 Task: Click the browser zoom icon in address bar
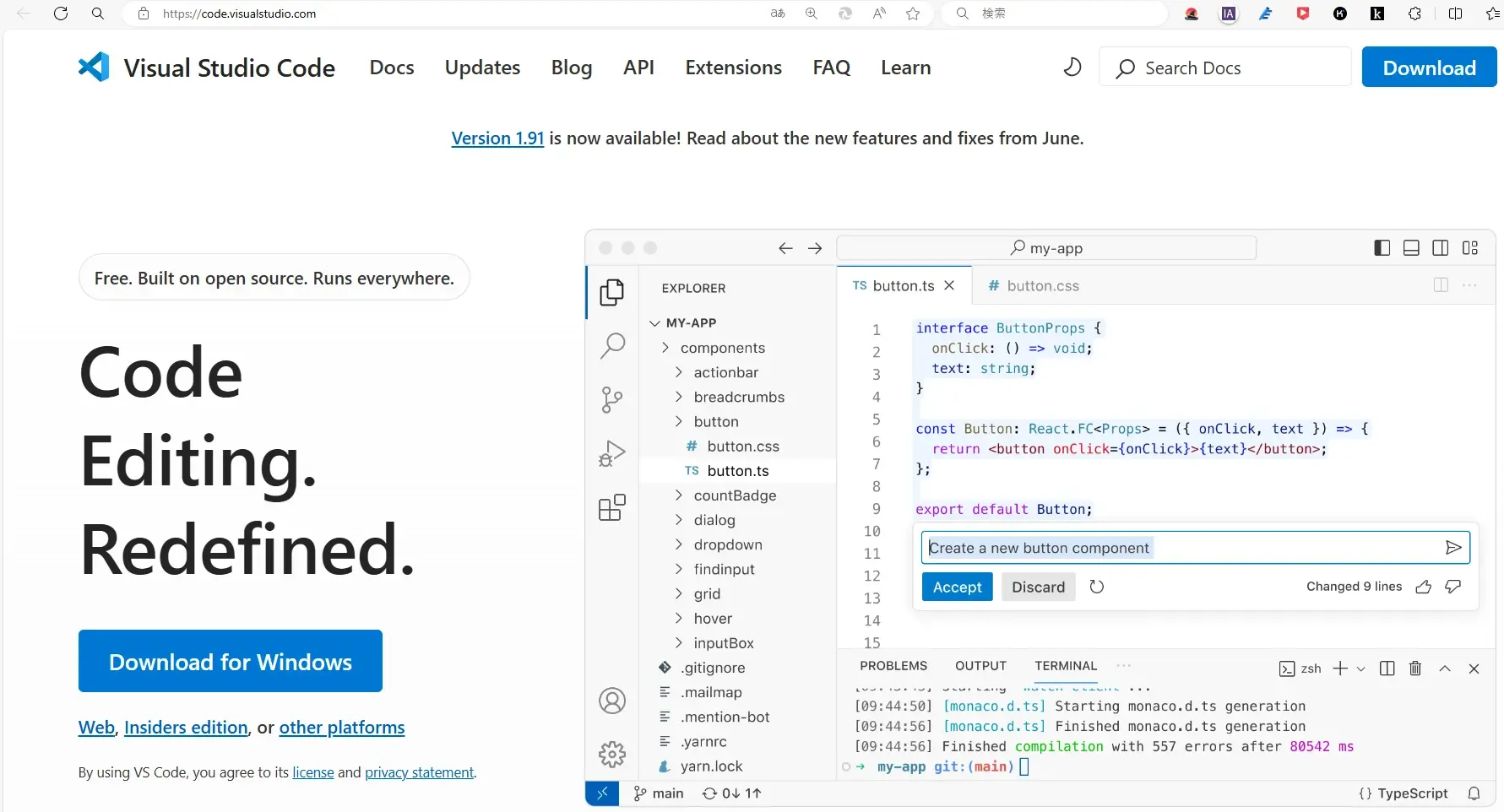812,14
